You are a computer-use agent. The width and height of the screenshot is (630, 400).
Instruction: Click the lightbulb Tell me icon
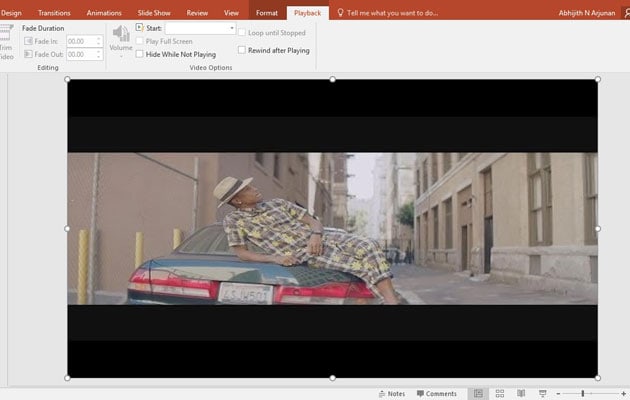click(x=340, y=13)
